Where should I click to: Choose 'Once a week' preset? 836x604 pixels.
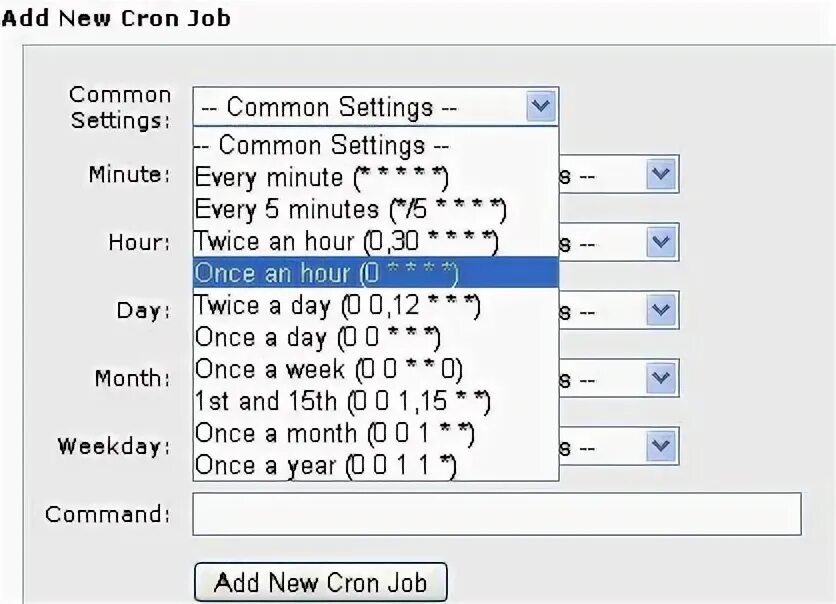(329, 369)
